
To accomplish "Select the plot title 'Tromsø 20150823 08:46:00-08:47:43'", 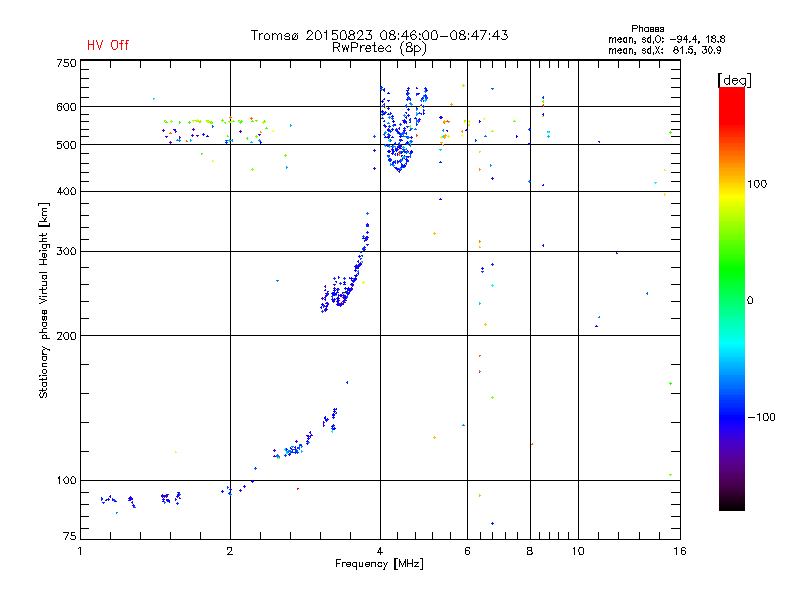I will coord(379,35).
